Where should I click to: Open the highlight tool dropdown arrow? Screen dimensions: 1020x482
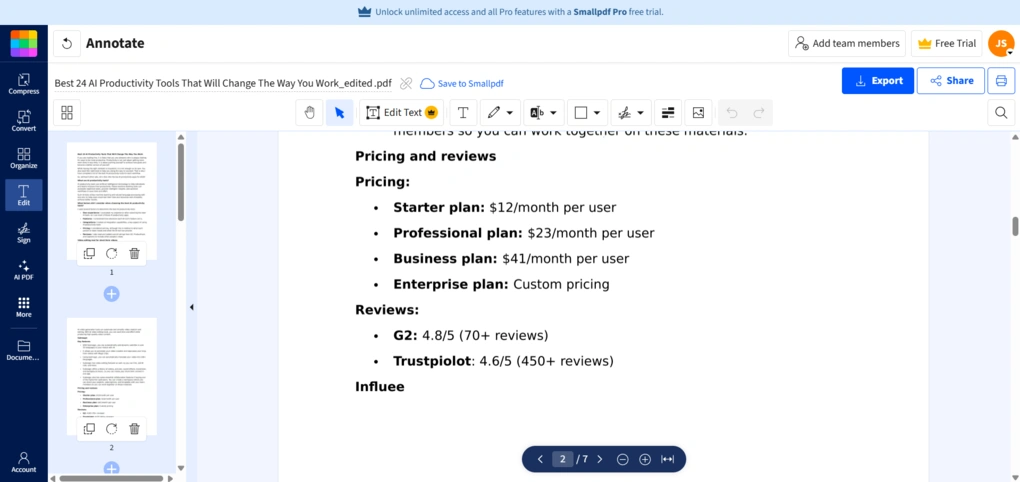[554, 113]
